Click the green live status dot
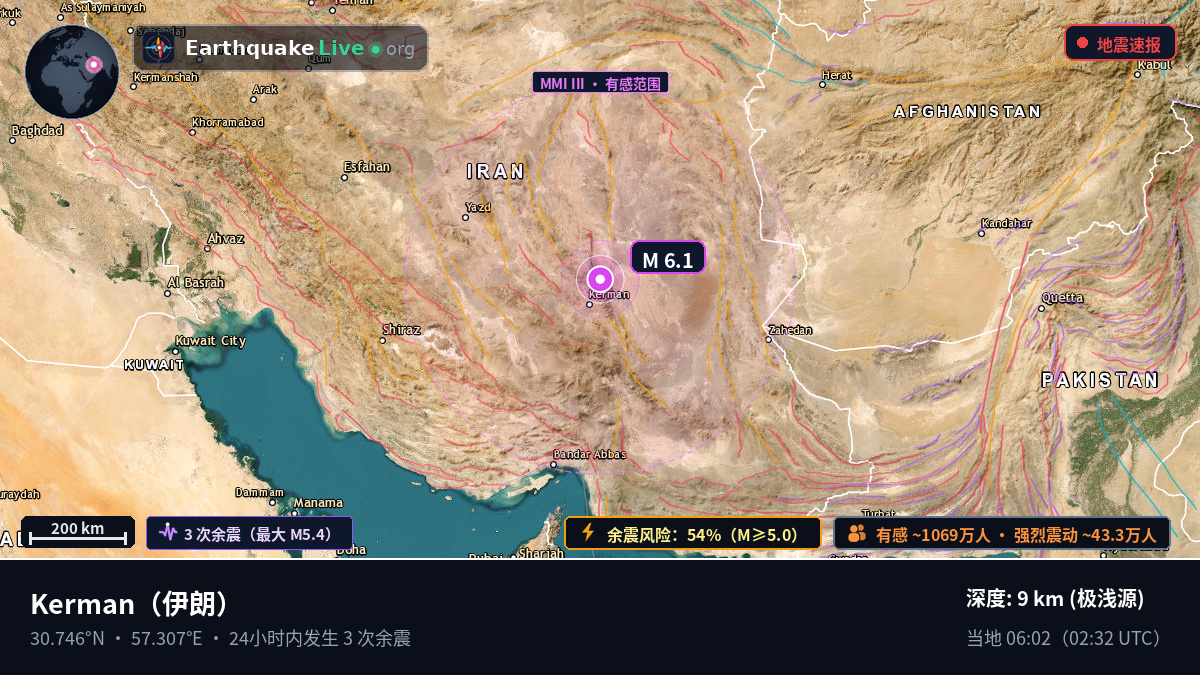Viewport: 1200px width, 675px height. tap(375, 49)
